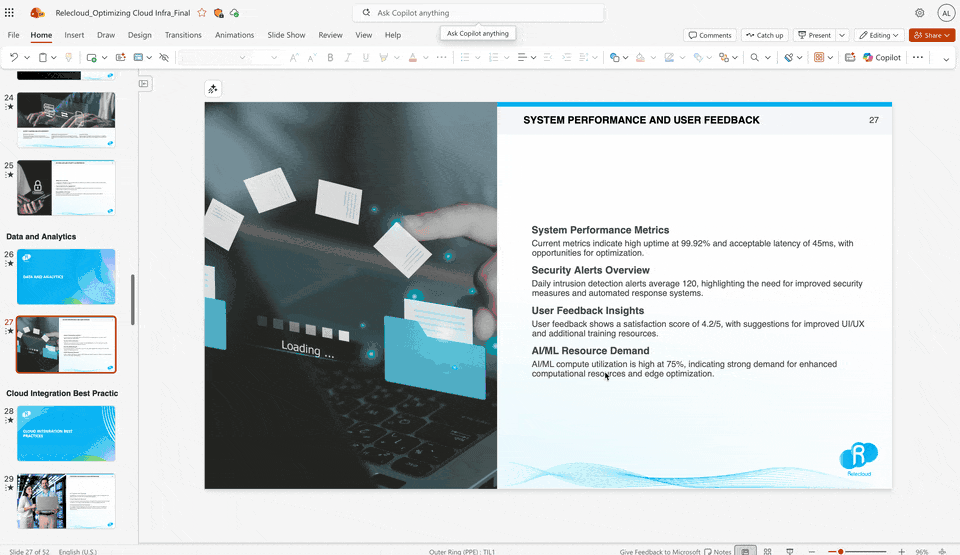Click the slide Layout icon

[x=138, y=58]
